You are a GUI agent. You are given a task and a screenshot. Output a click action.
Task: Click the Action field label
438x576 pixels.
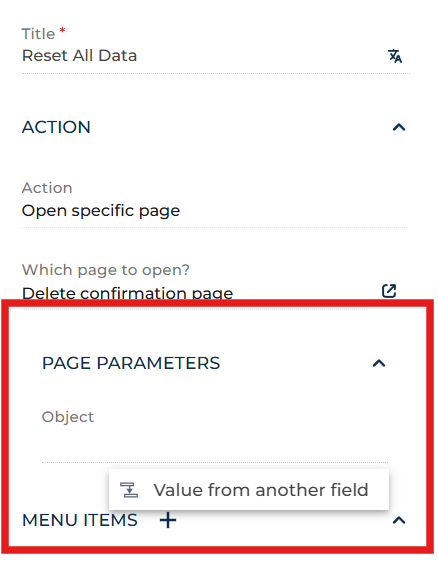(47, 188)
